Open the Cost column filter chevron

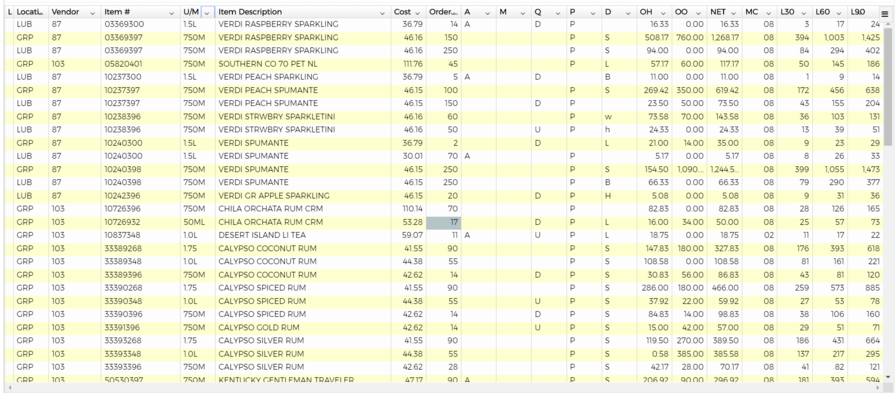tap(417, 13)
